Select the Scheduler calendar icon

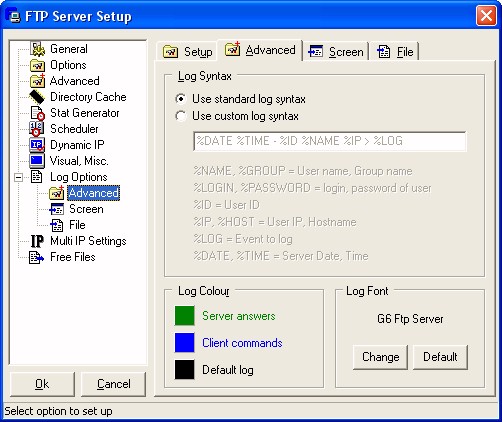(36, 129)
